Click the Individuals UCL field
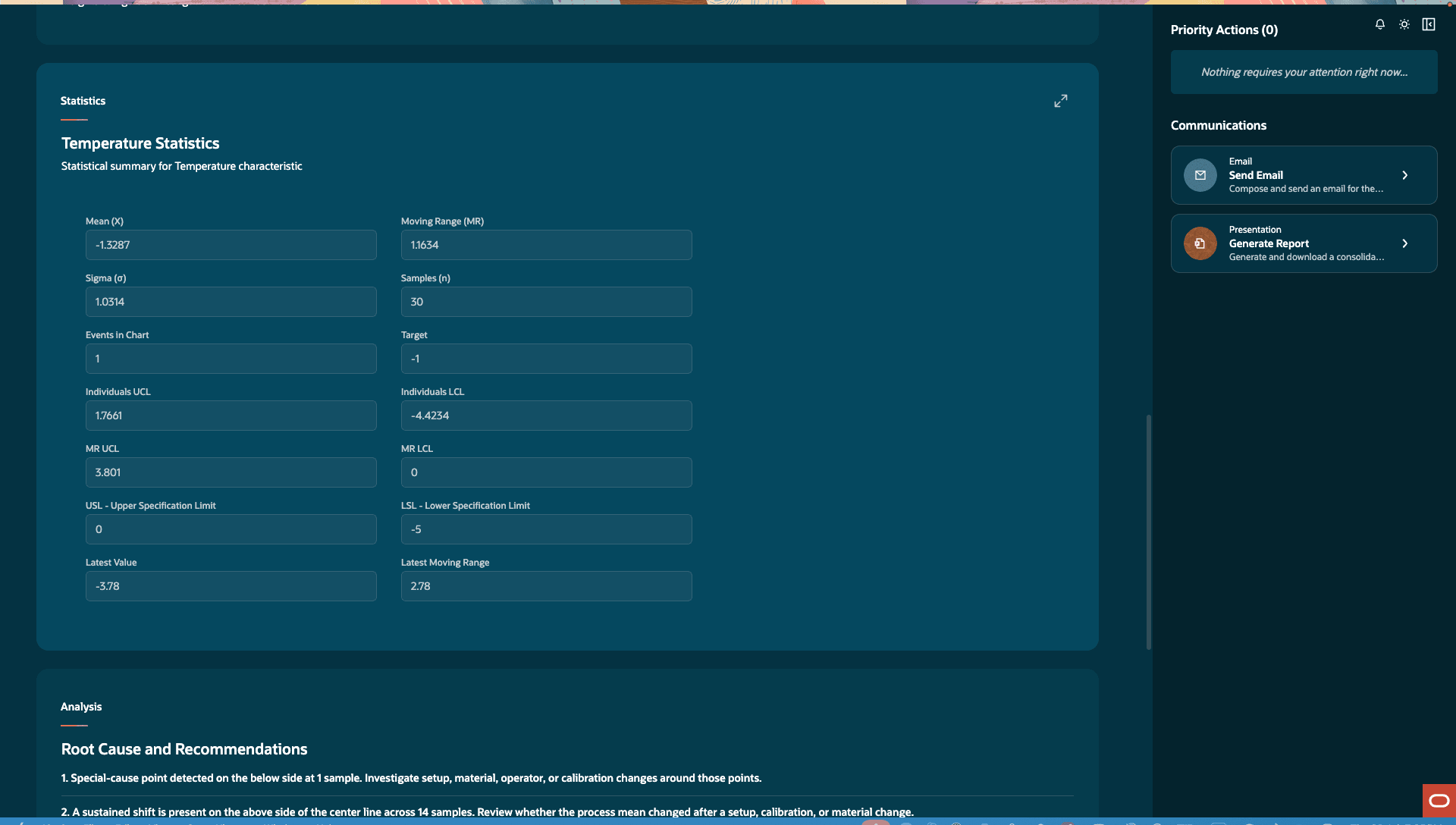 [231, 416]
